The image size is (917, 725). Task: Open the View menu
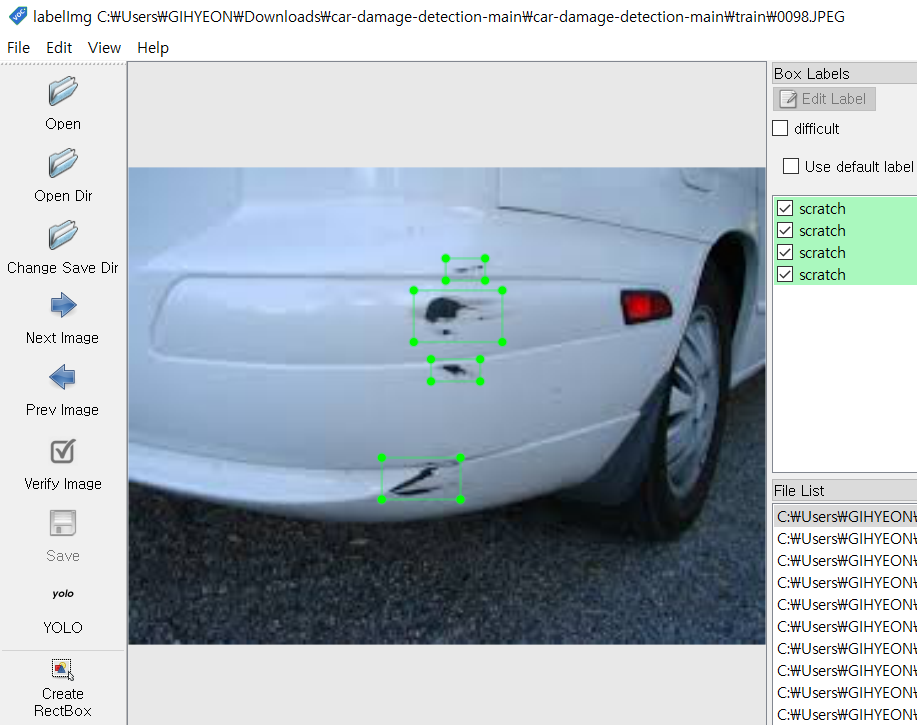104,47
